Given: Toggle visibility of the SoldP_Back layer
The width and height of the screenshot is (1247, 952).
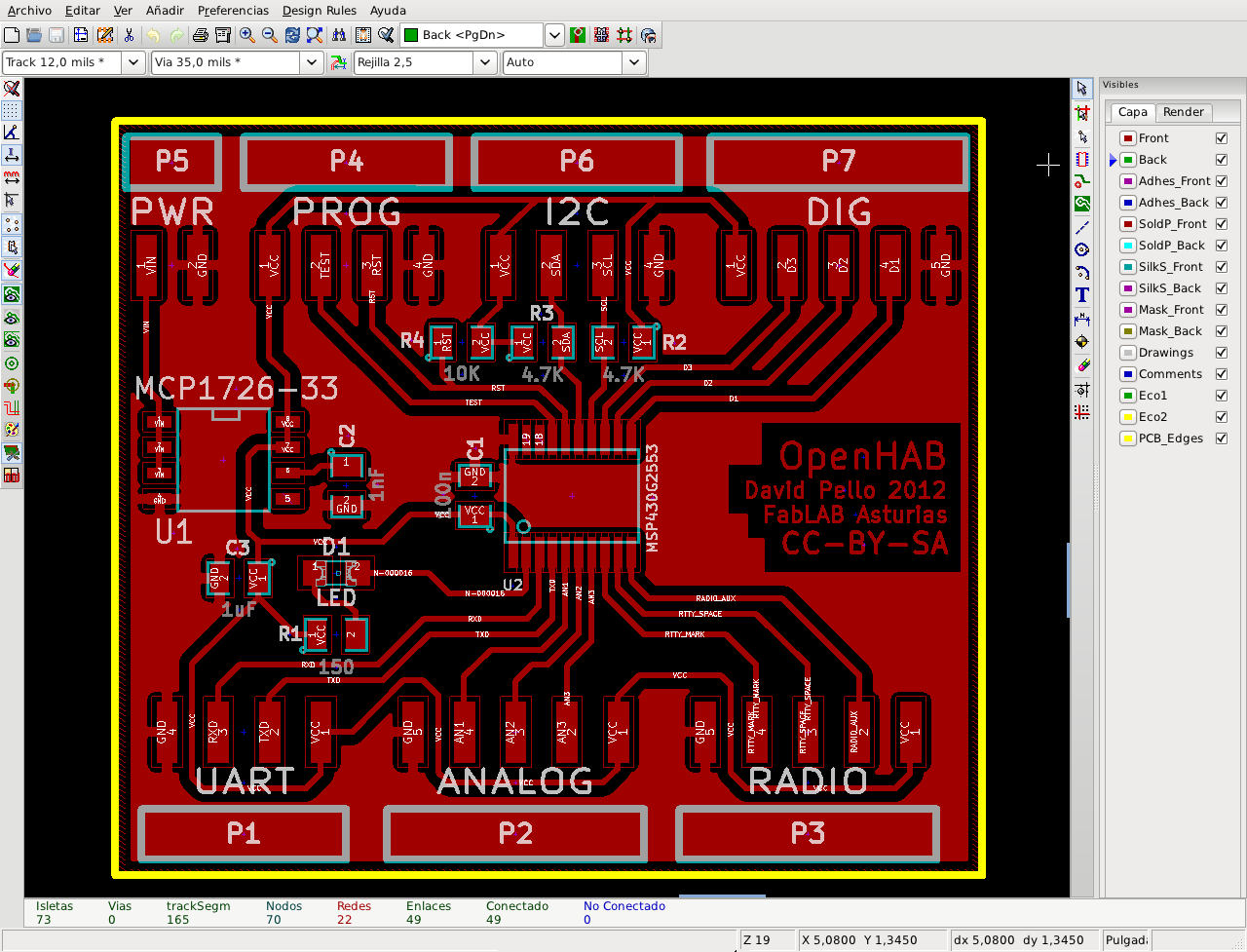Looking at the screenshot, I should pyautogui.click(x=1222, y=246).
